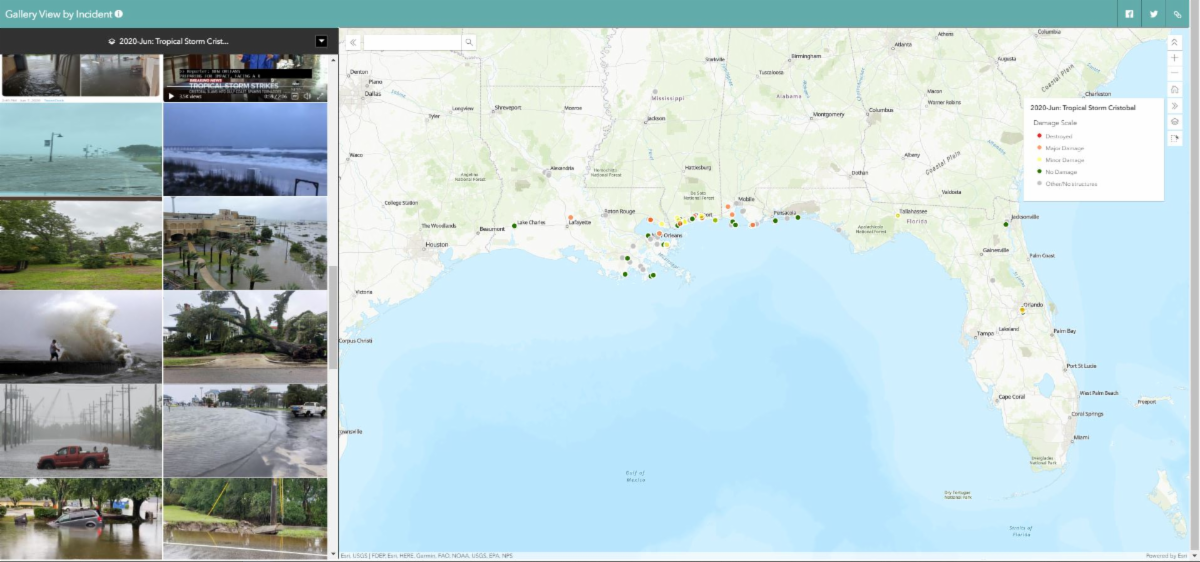Viewport: 1200px width, 562px height.
Task: Open the red truck flooding photo
Action: pyautogui.click(x=80, y=430)
